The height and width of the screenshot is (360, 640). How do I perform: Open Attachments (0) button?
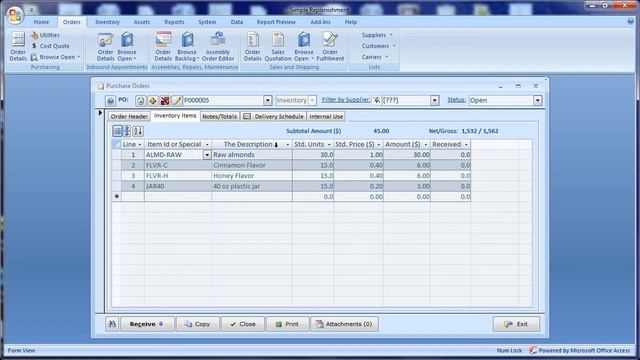(x=344, y=324)
